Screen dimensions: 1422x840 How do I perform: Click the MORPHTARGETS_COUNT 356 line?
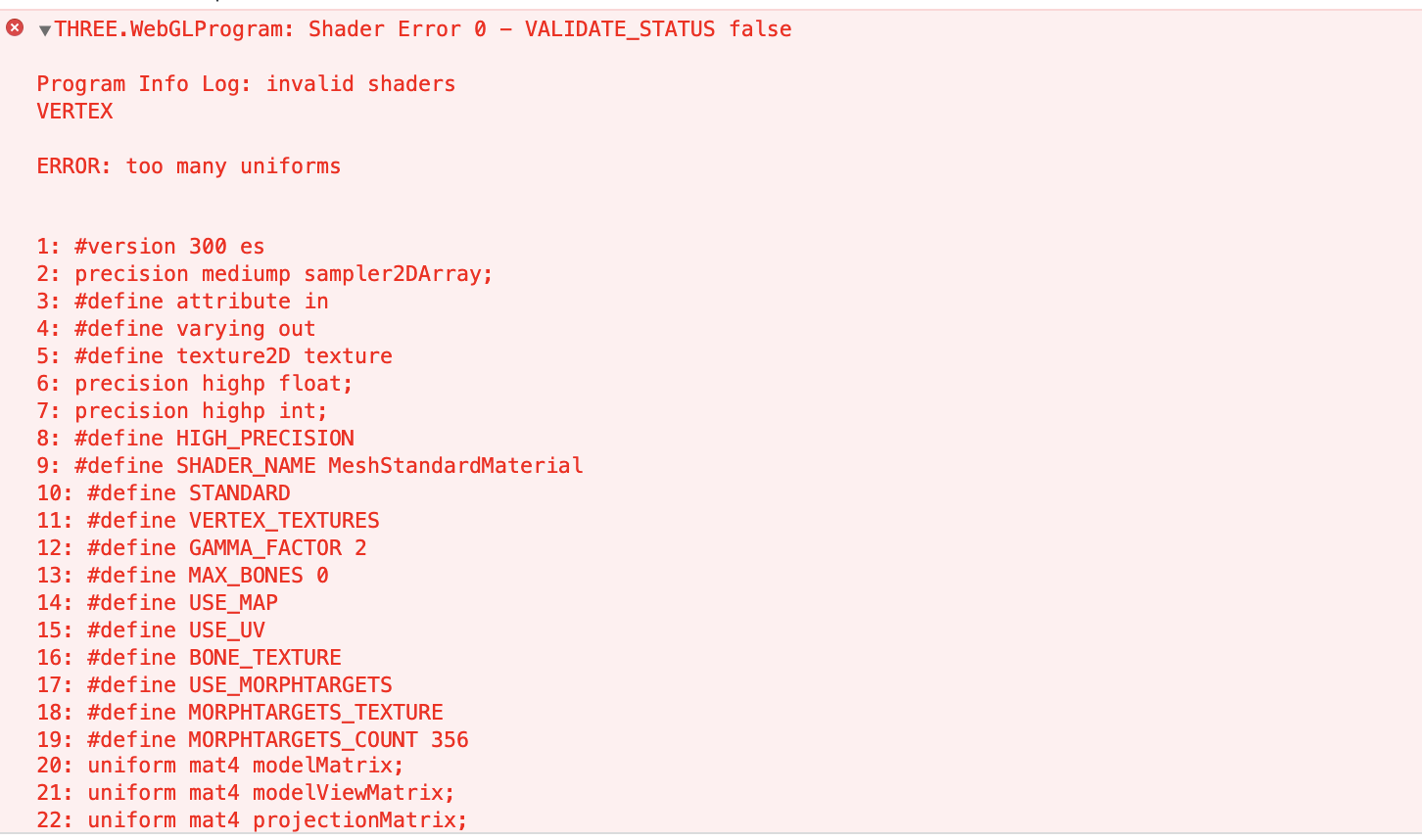coord(277,740)
